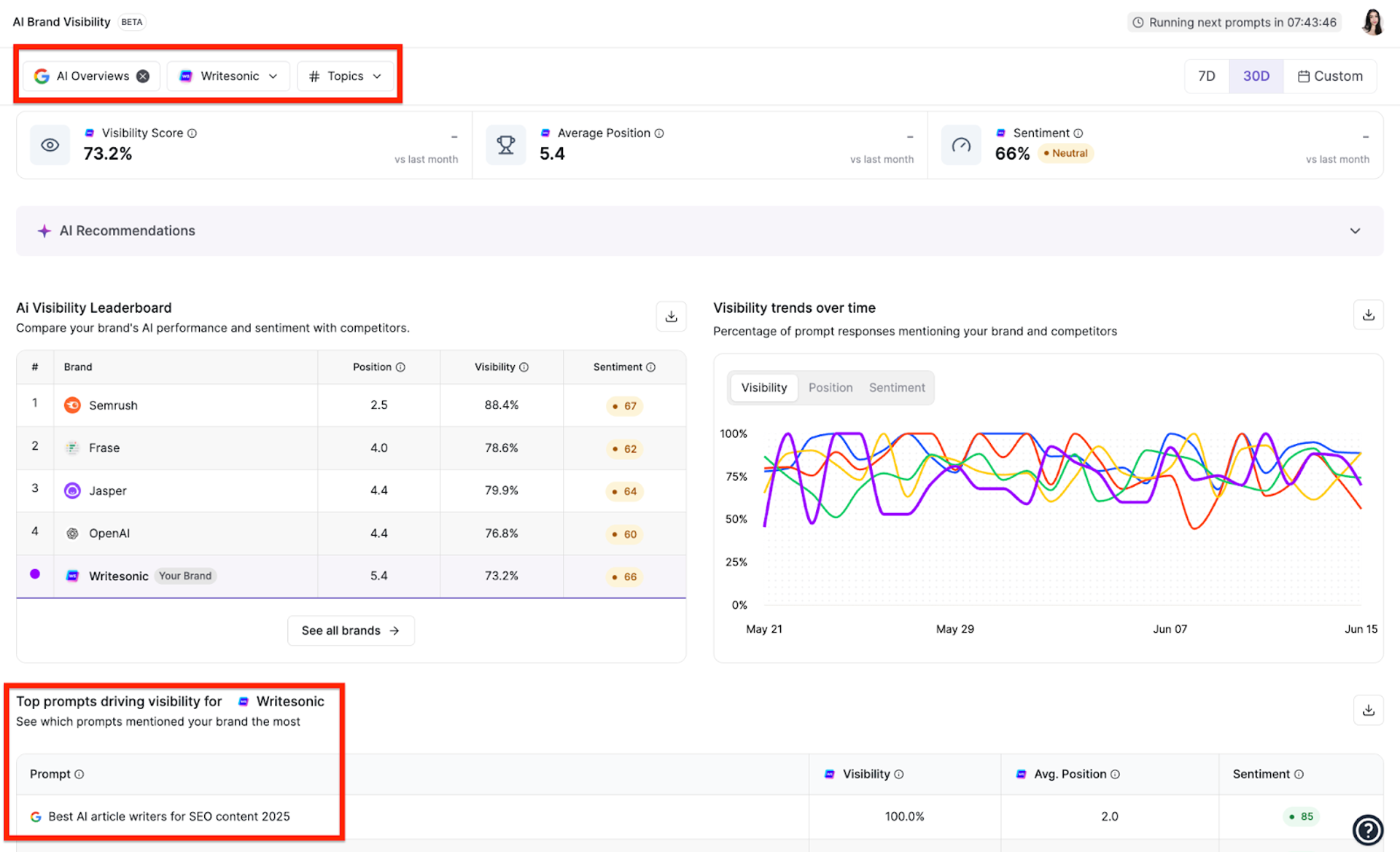Download the top prompts table
Screen dimensions: 1400x852
pos(1368,710)
